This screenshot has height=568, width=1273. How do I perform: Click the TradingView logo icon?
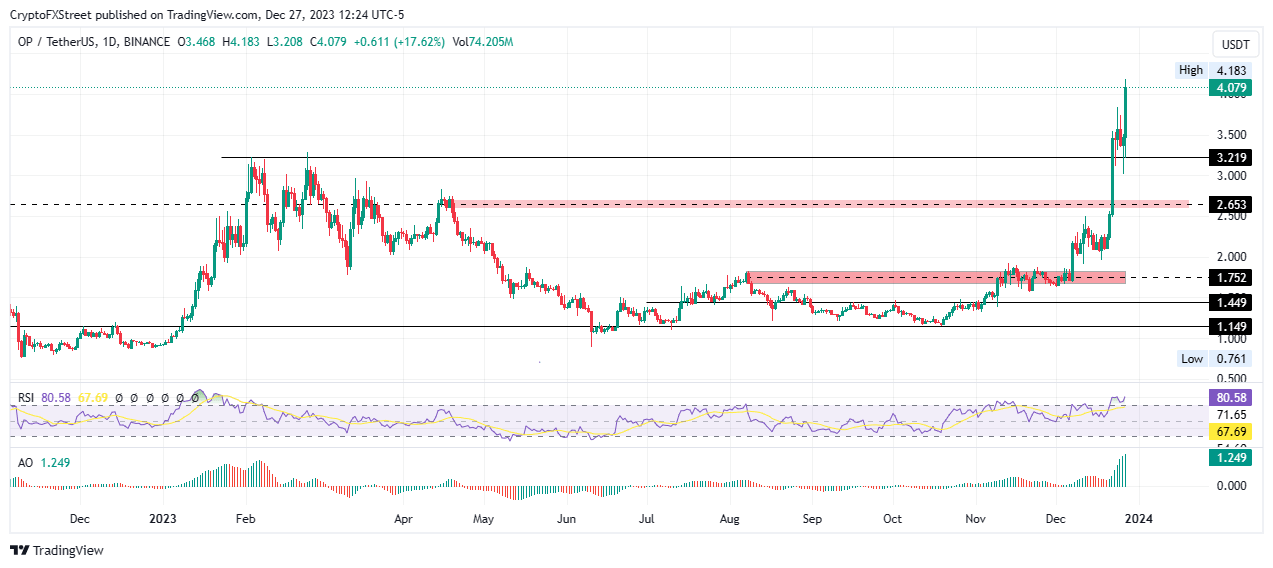(x=19, y=550)
